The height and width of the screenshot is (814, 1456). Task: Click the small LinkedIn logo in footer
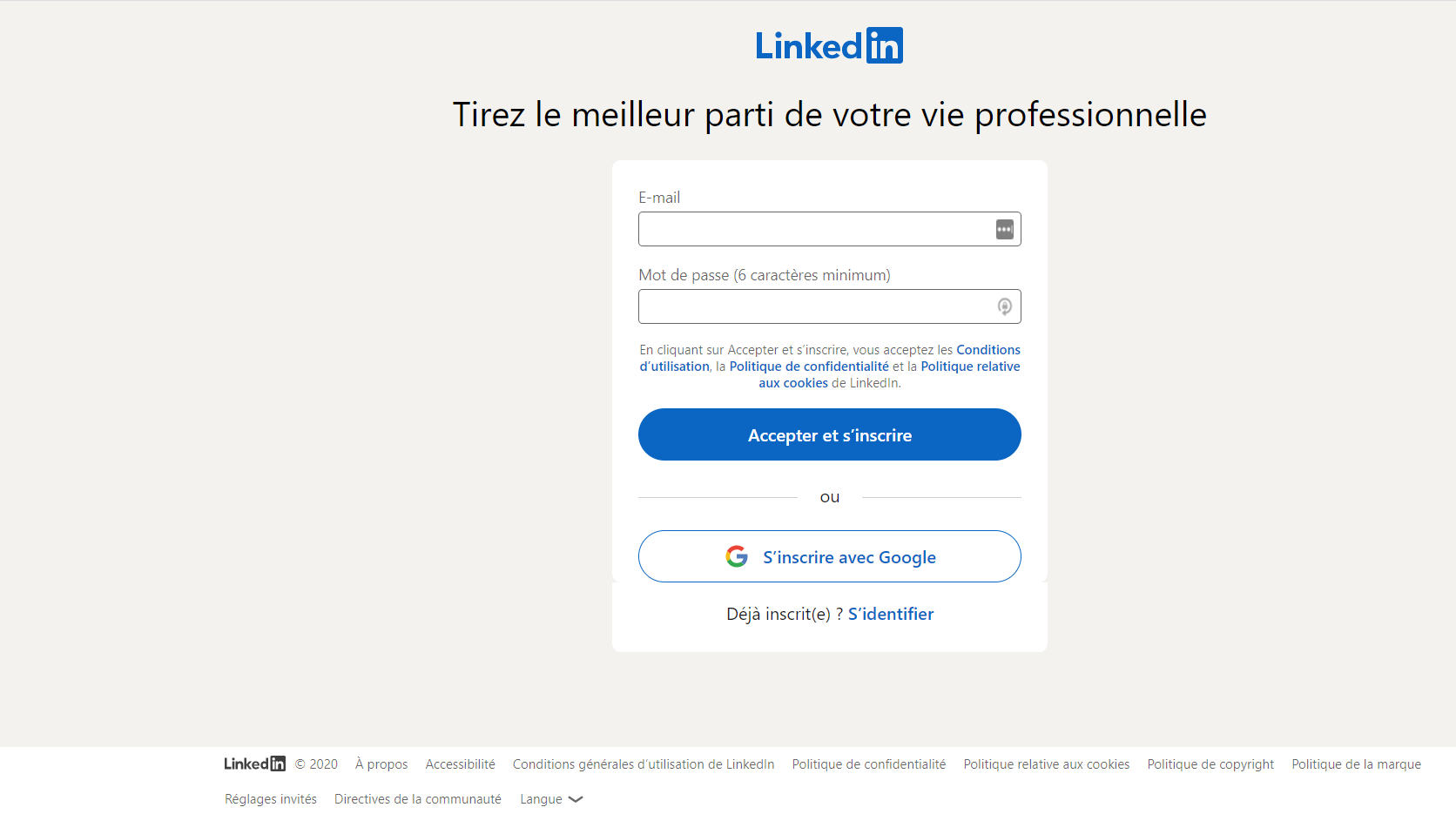[254, 764]
